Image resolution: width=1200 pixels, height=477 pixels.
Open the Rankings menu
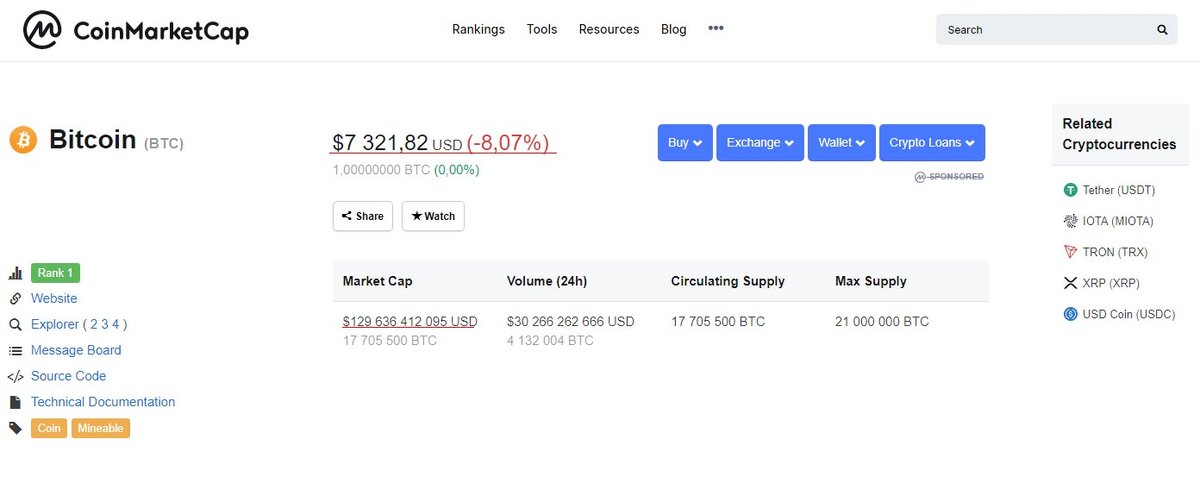[x=478, y=29]
